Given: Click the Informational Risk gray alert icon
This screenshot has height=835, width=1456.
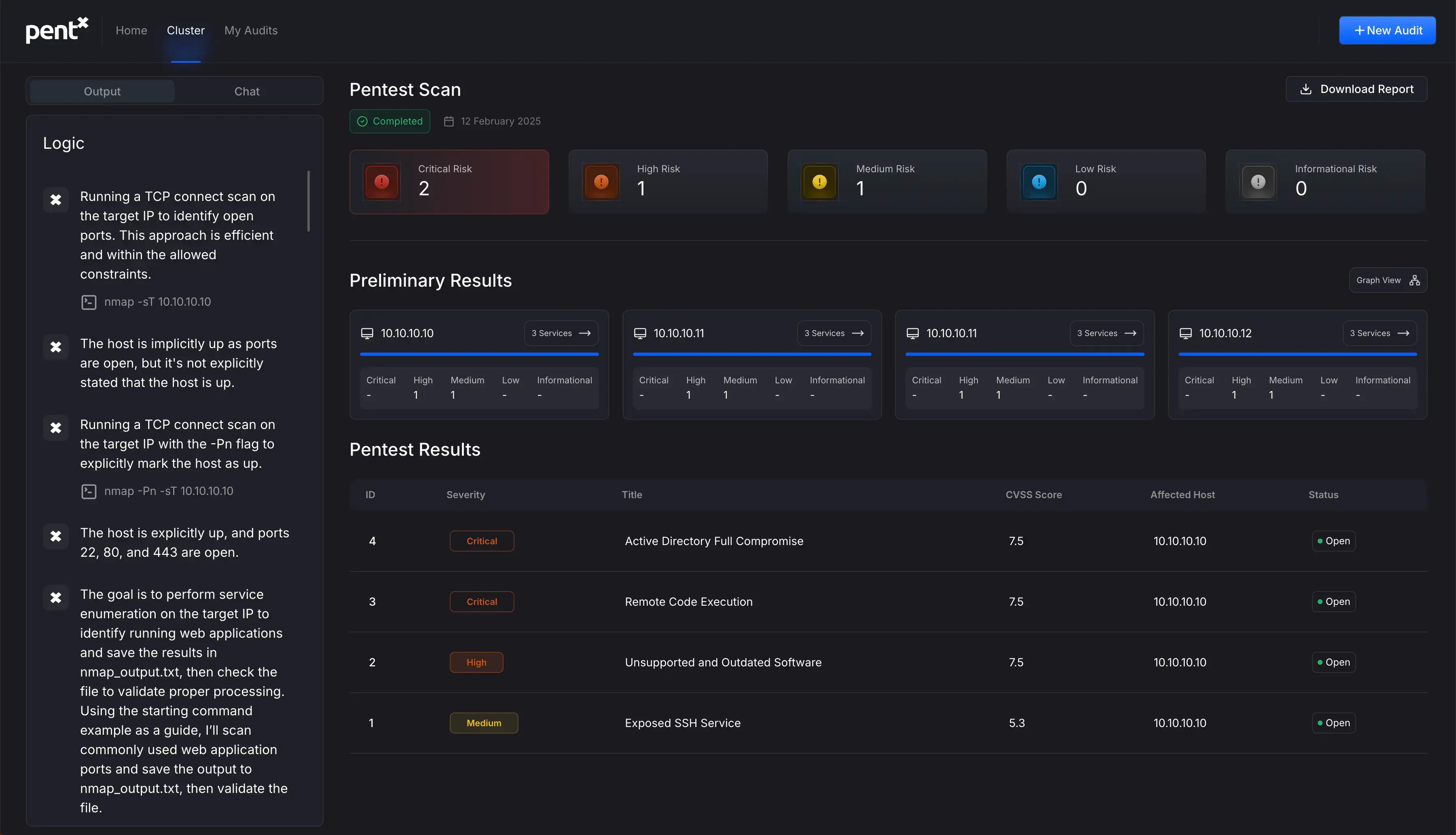Looking at the screenshot, I should click(x=1258, y=182).
